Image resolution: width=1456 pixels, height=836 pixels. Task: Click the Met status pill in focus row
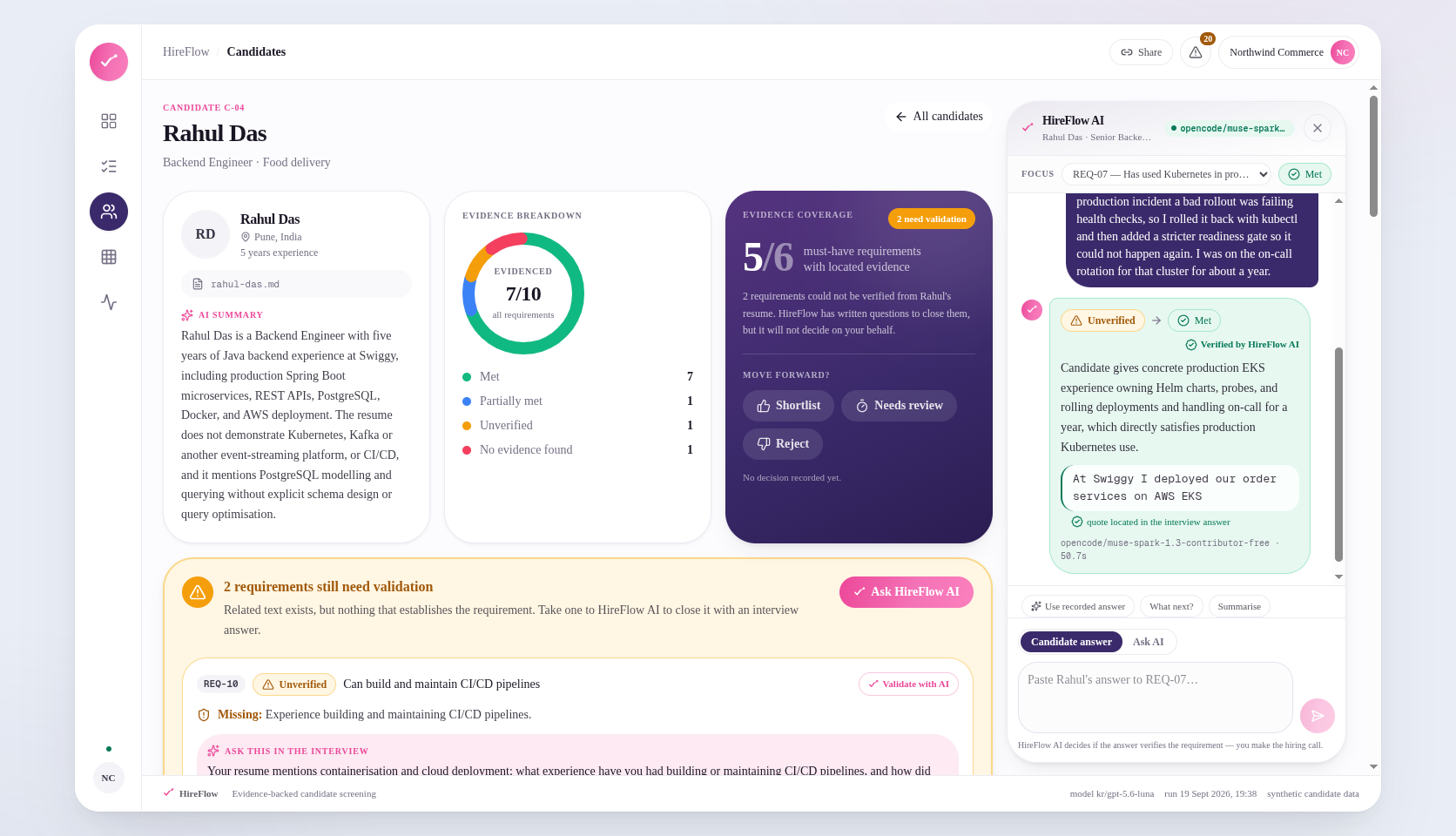[1305, 174]
